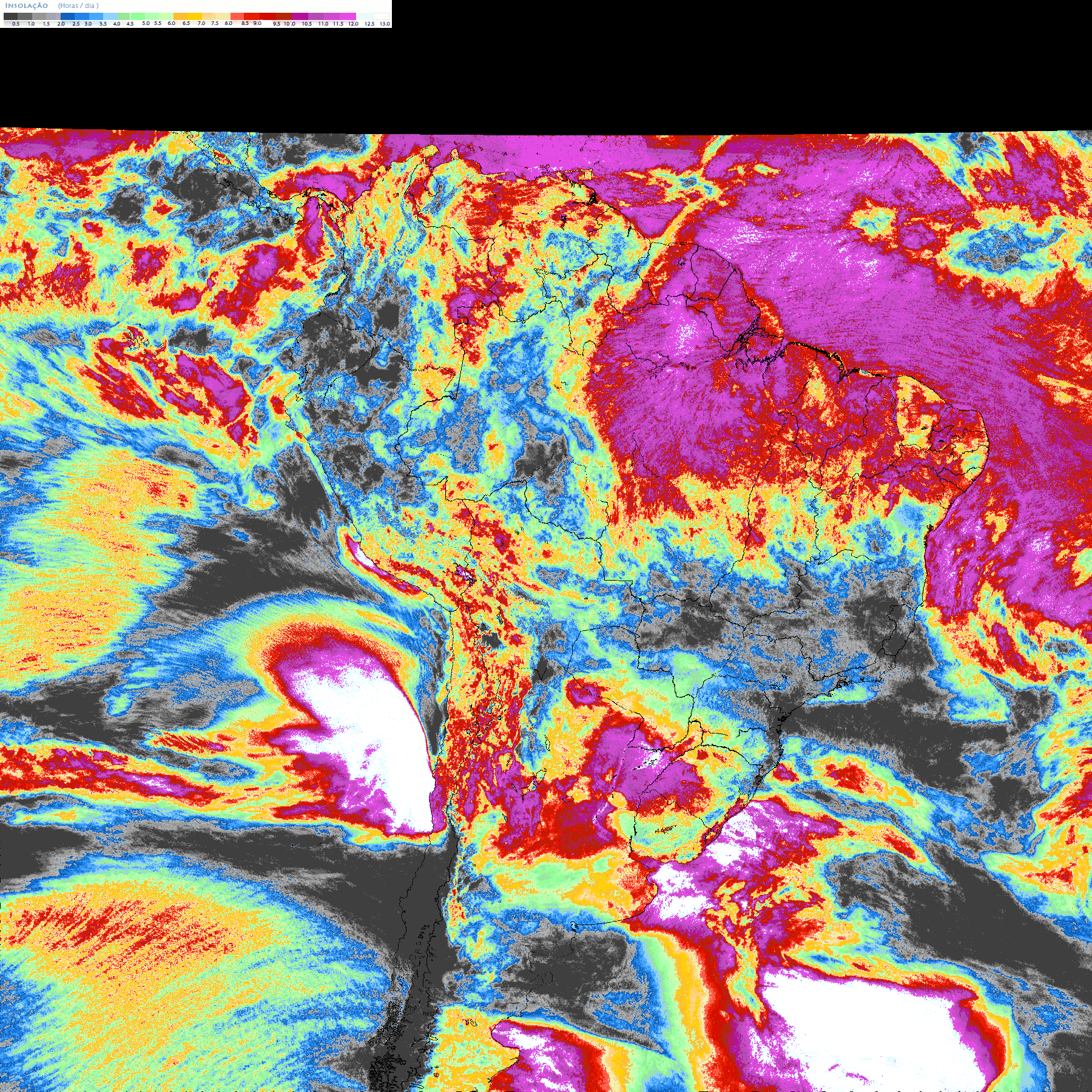1092x1092 pixels.
Task: Click the 2.5 scale label
Action: point(76,24)
